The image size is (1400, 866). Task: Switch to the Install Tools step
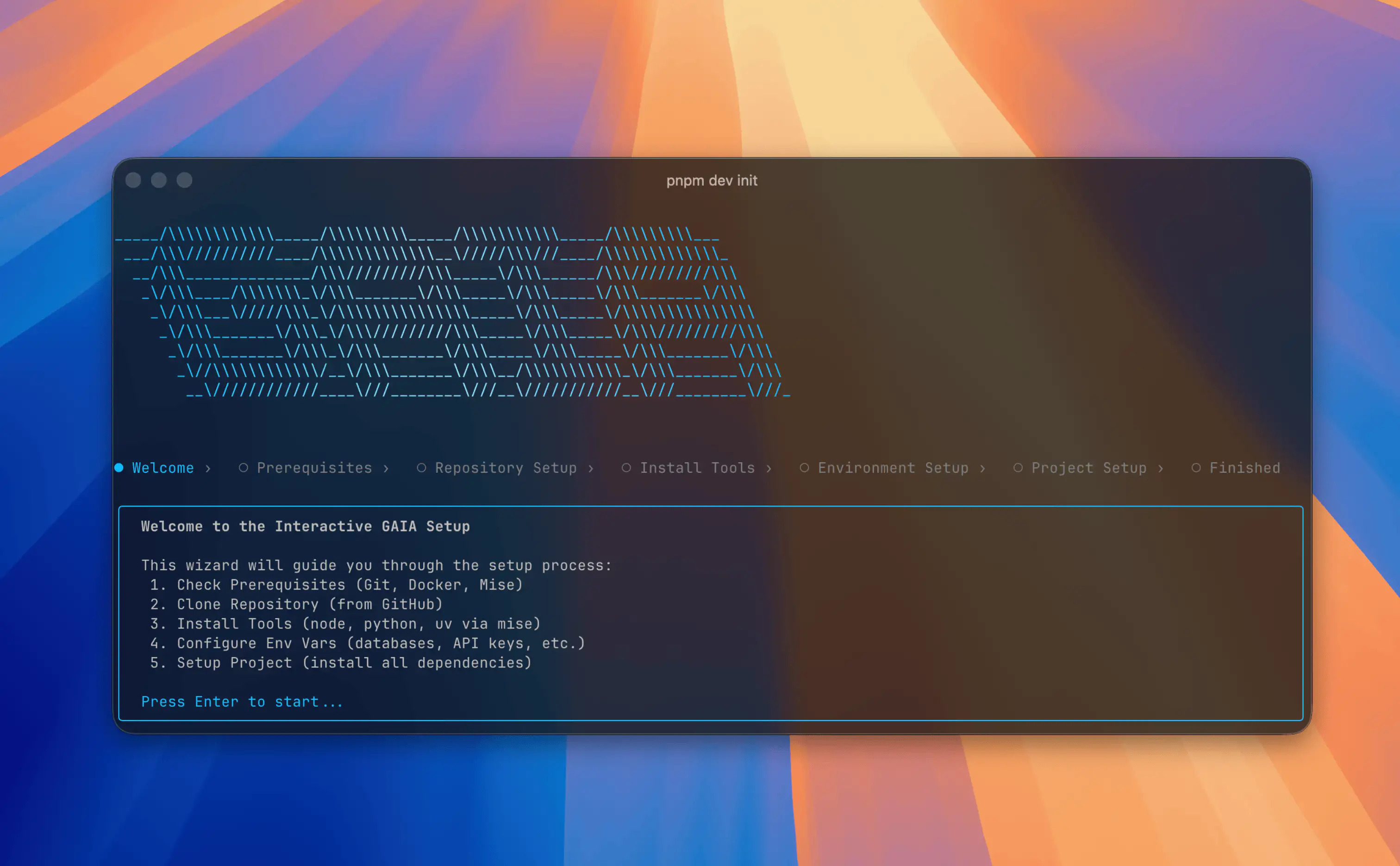point(697,468)
